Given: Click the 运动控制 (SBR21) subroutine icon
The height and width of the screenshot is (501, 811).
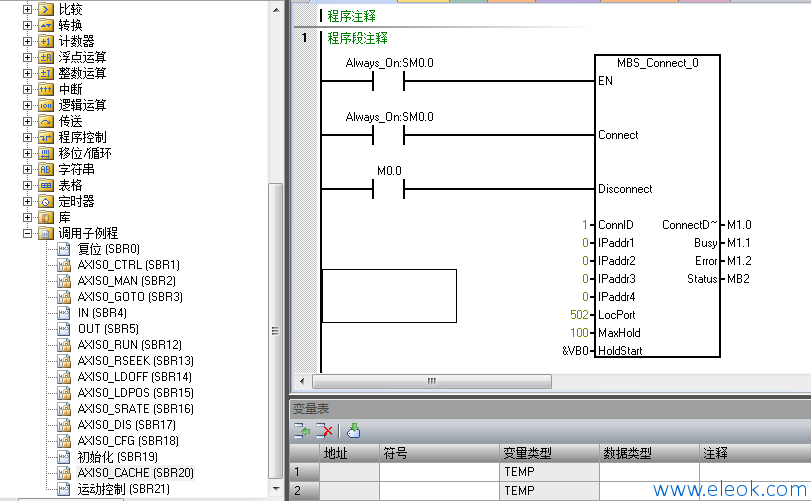Looking at the screenshot, I should point(64,489).
